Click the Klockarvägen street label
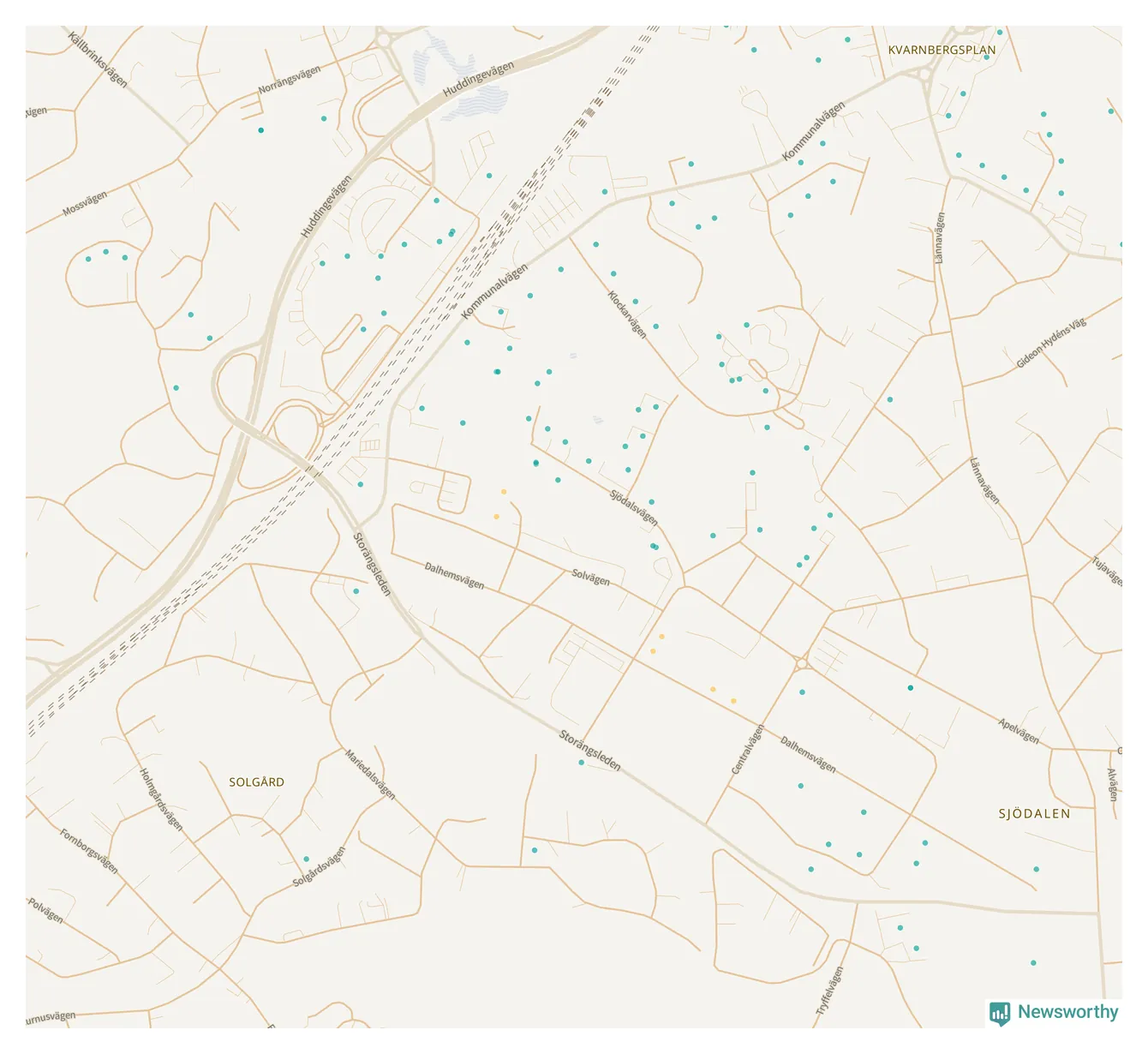Screen dimensions: 1148x1054 627,314
